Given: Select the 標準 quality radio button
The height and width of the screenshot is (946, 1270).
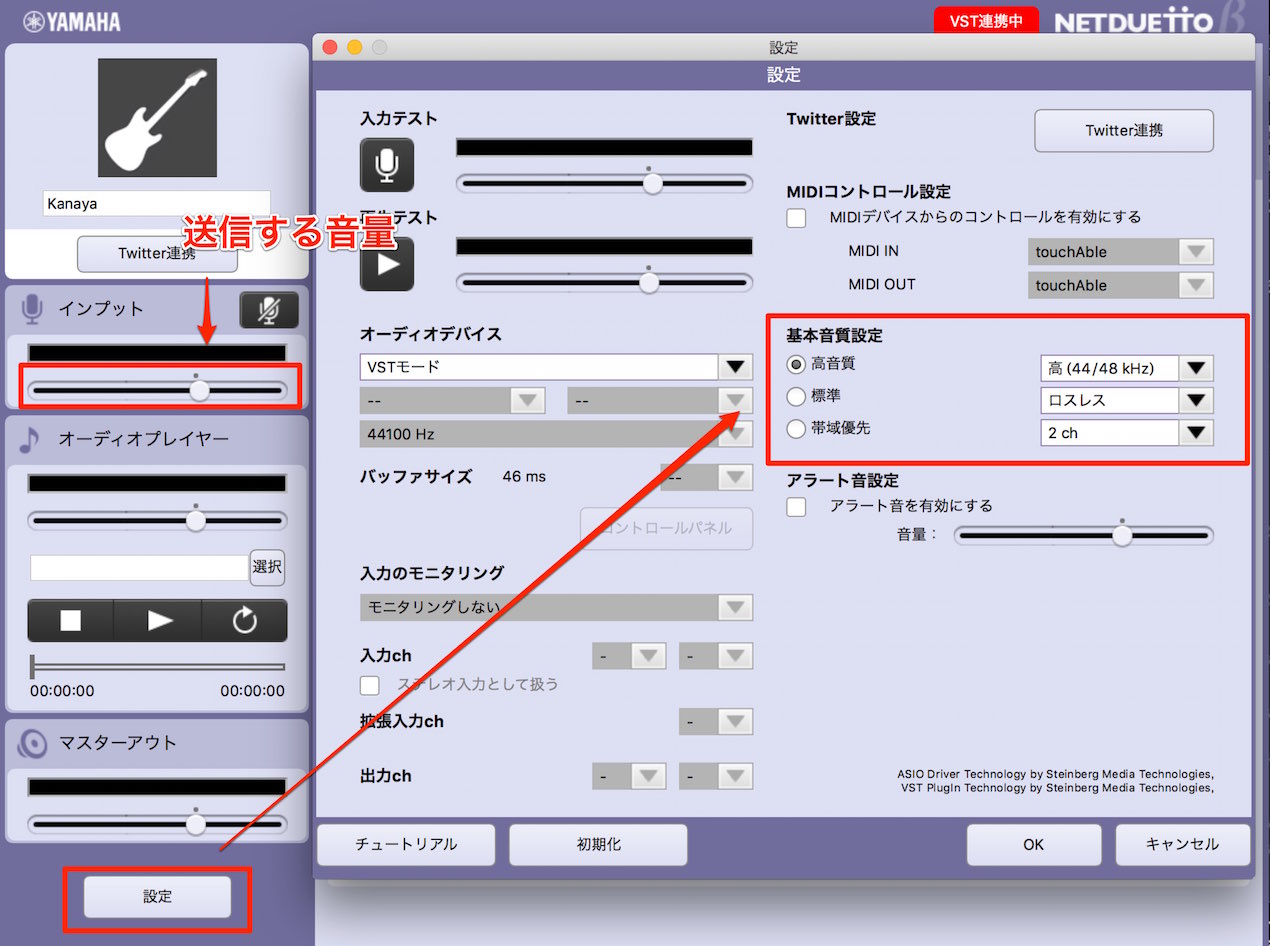Looking at the screenshot, I should (797, 396).
